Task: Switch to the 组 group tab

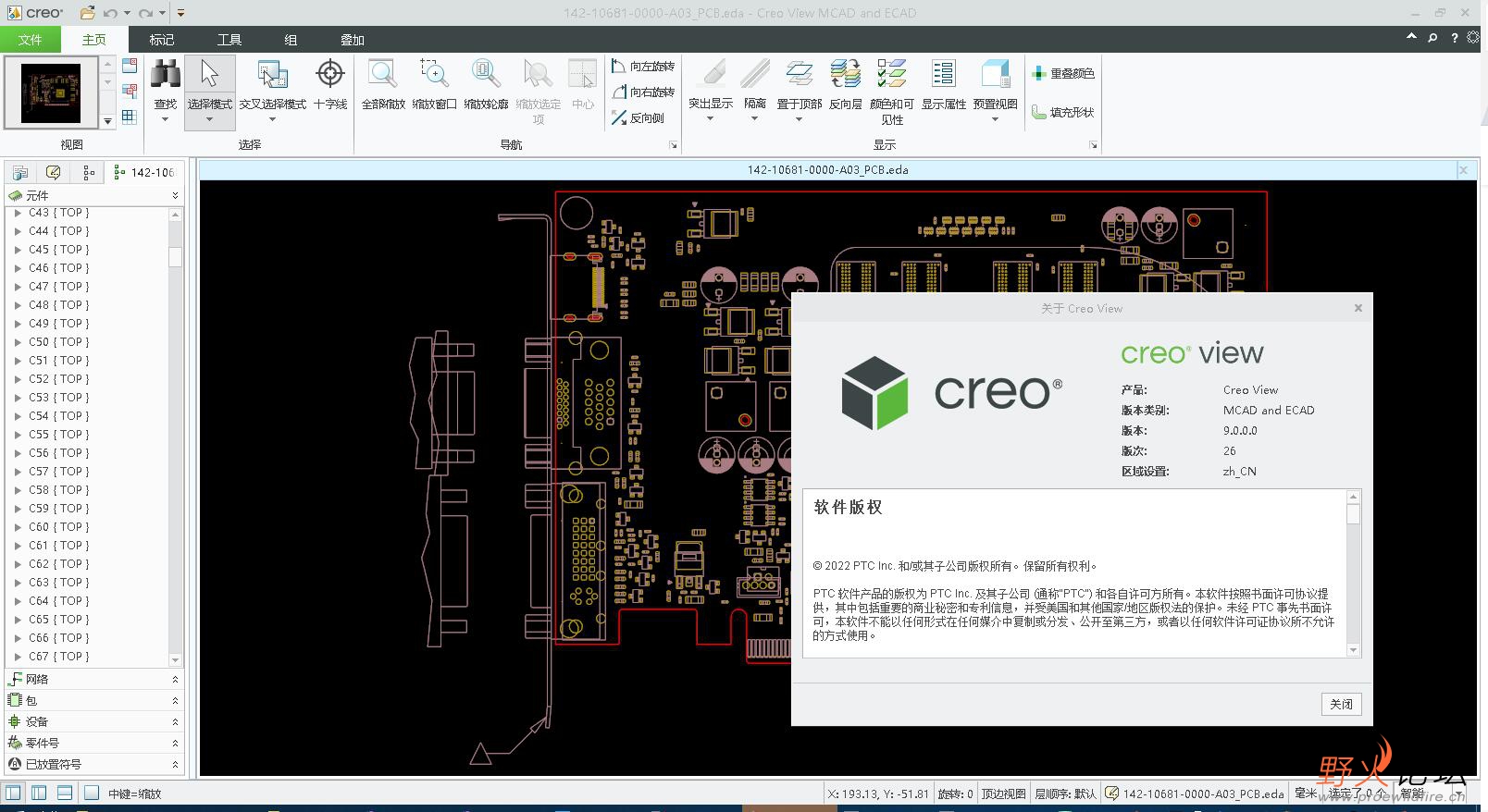Action: click(x=291, y=39)
